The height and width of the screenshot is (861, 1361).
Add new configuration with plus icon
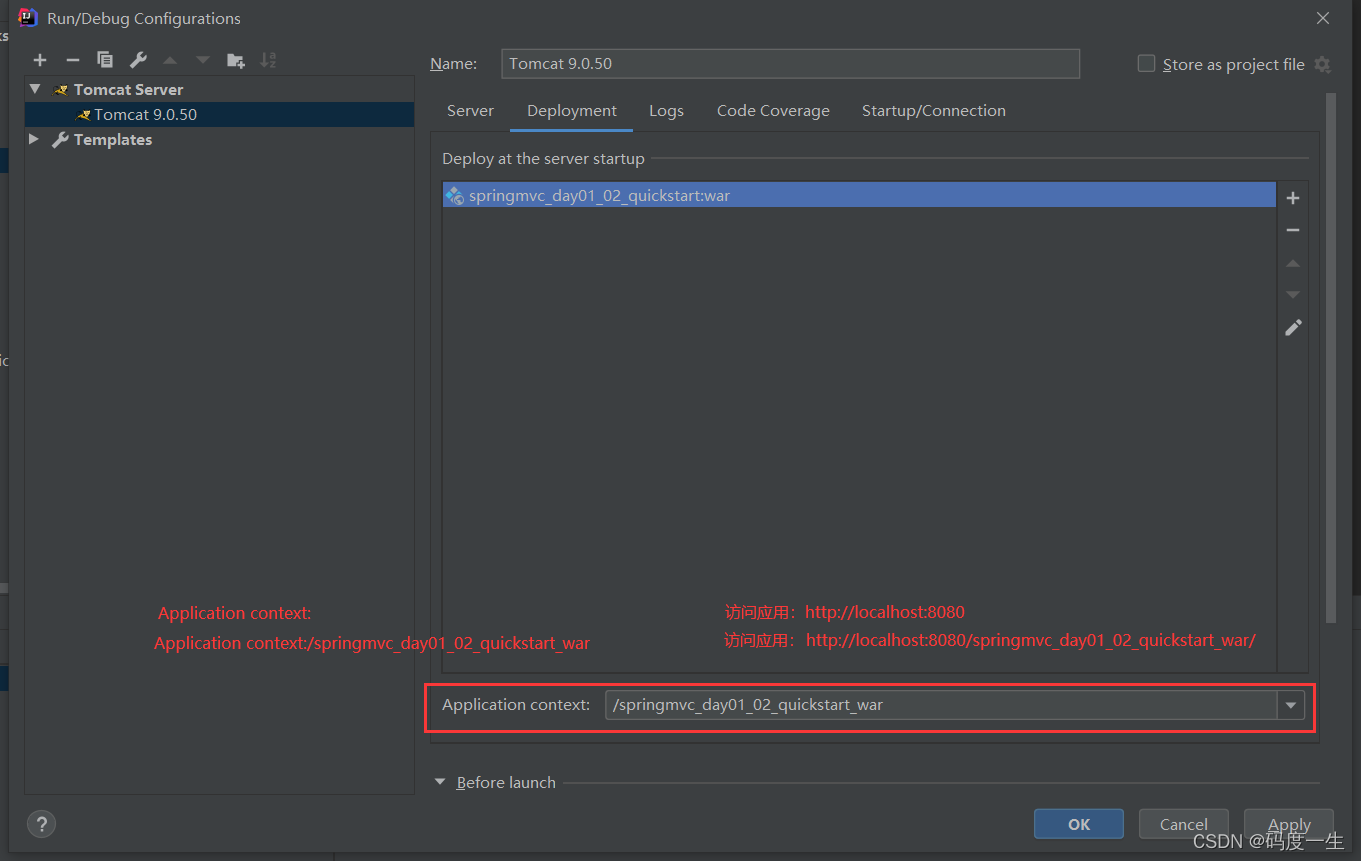40,60
